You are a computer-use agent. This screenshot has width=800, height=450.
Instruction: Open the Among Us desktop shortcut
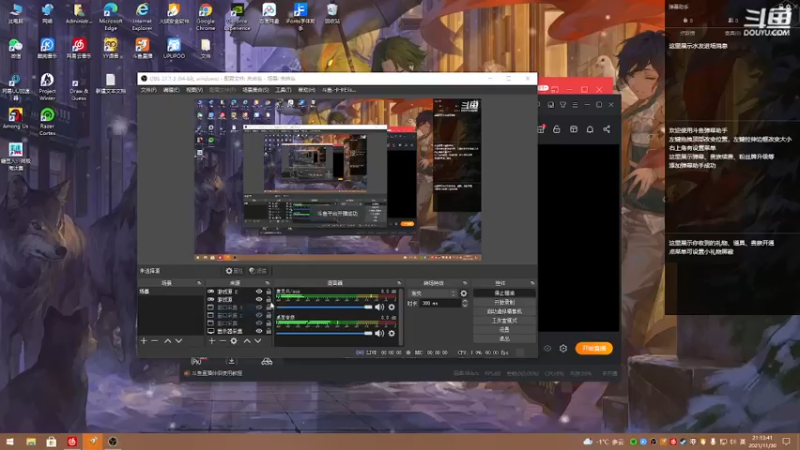[x=15, y=118]
